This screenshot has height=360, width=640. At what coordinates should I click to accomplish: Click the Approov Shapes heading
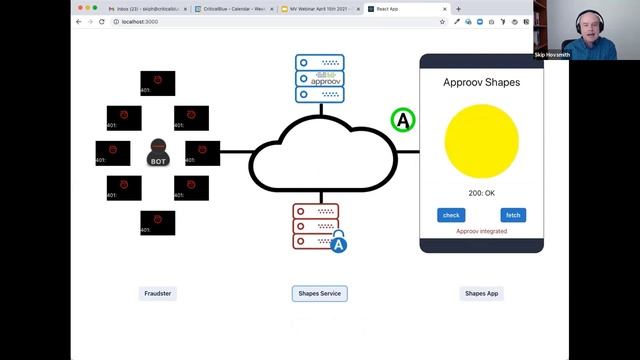(482, 82)
